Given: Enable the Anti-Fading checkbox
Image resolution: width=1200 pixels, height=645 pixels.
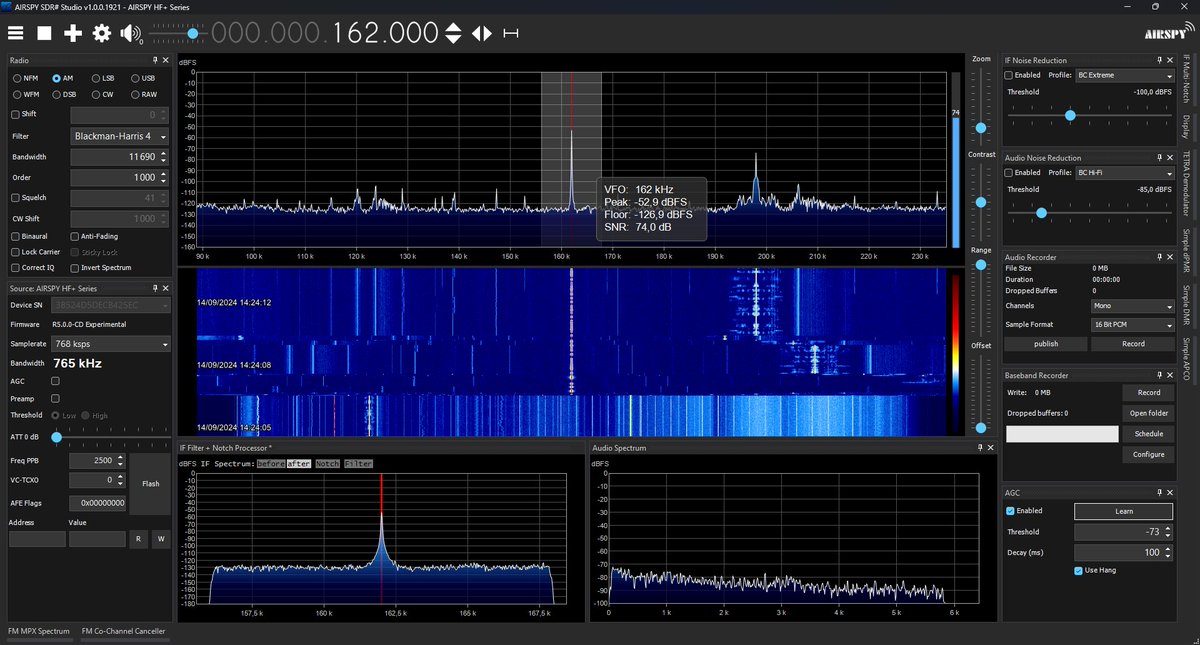Looking at the screenshot, I should pos(75,236).
